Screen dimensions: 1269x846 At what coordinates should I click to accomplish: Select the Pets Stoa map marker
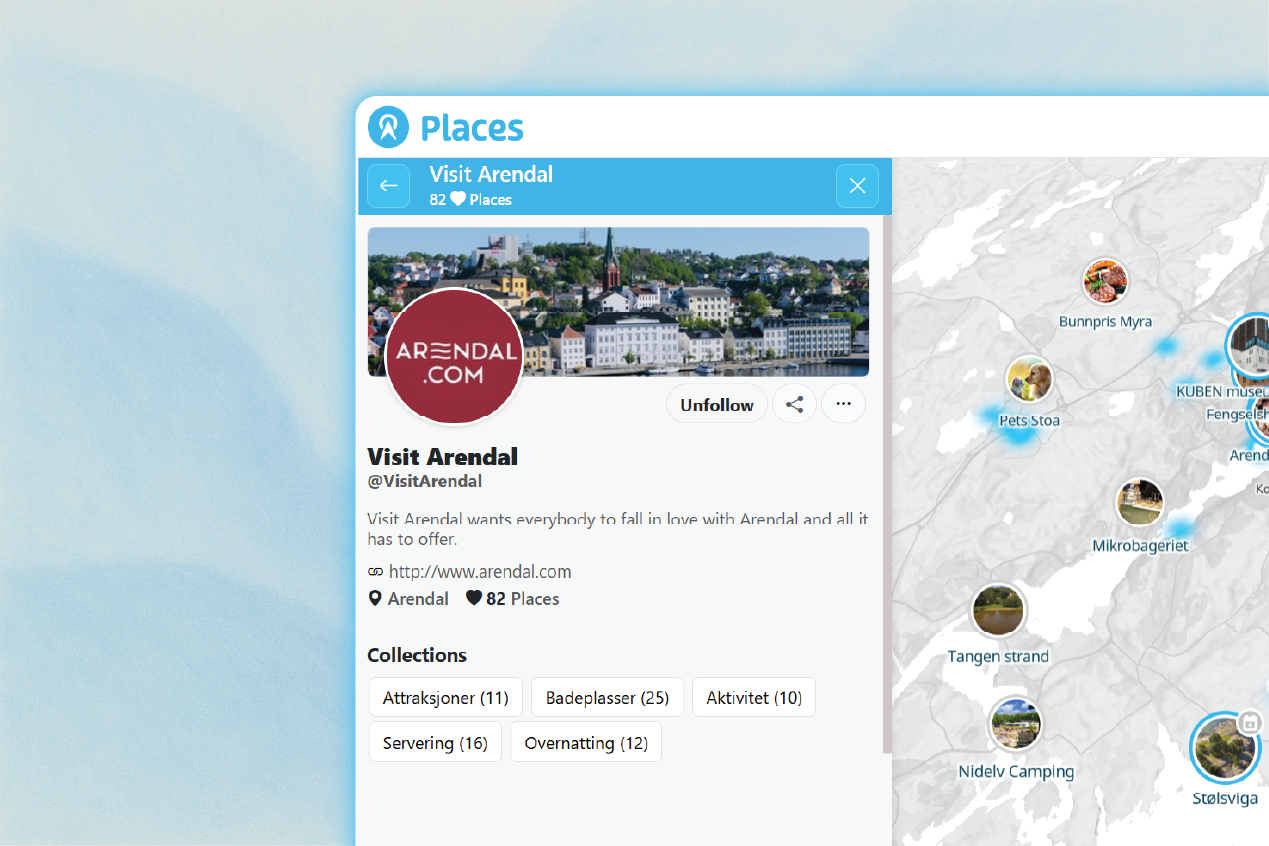click(1029, 380)
